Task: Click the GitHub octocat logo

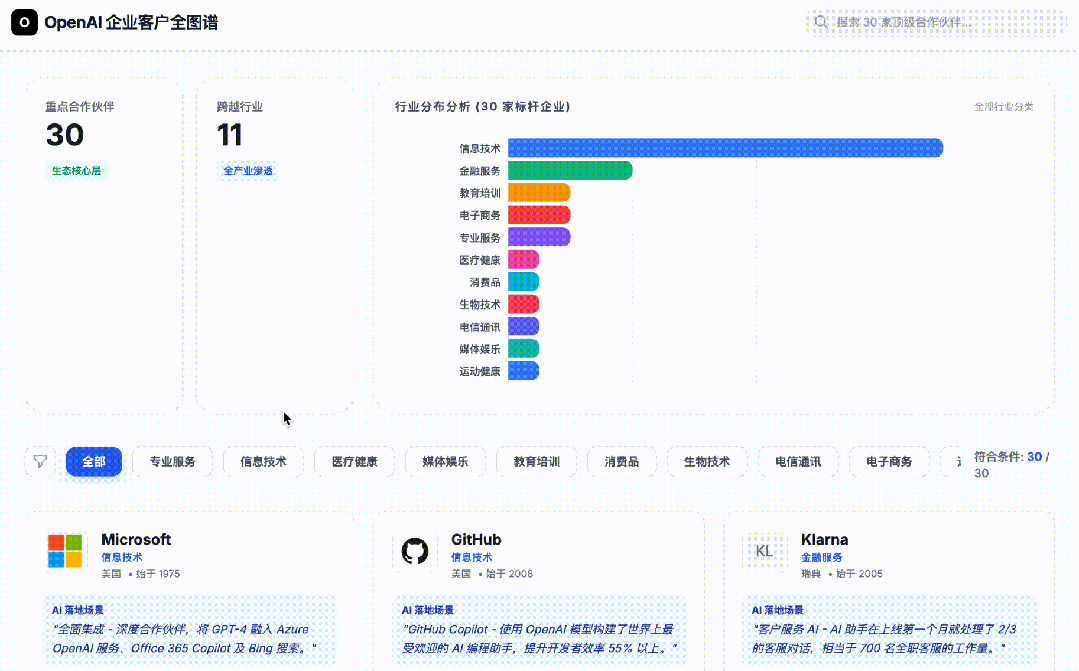Action: [415, 551]
